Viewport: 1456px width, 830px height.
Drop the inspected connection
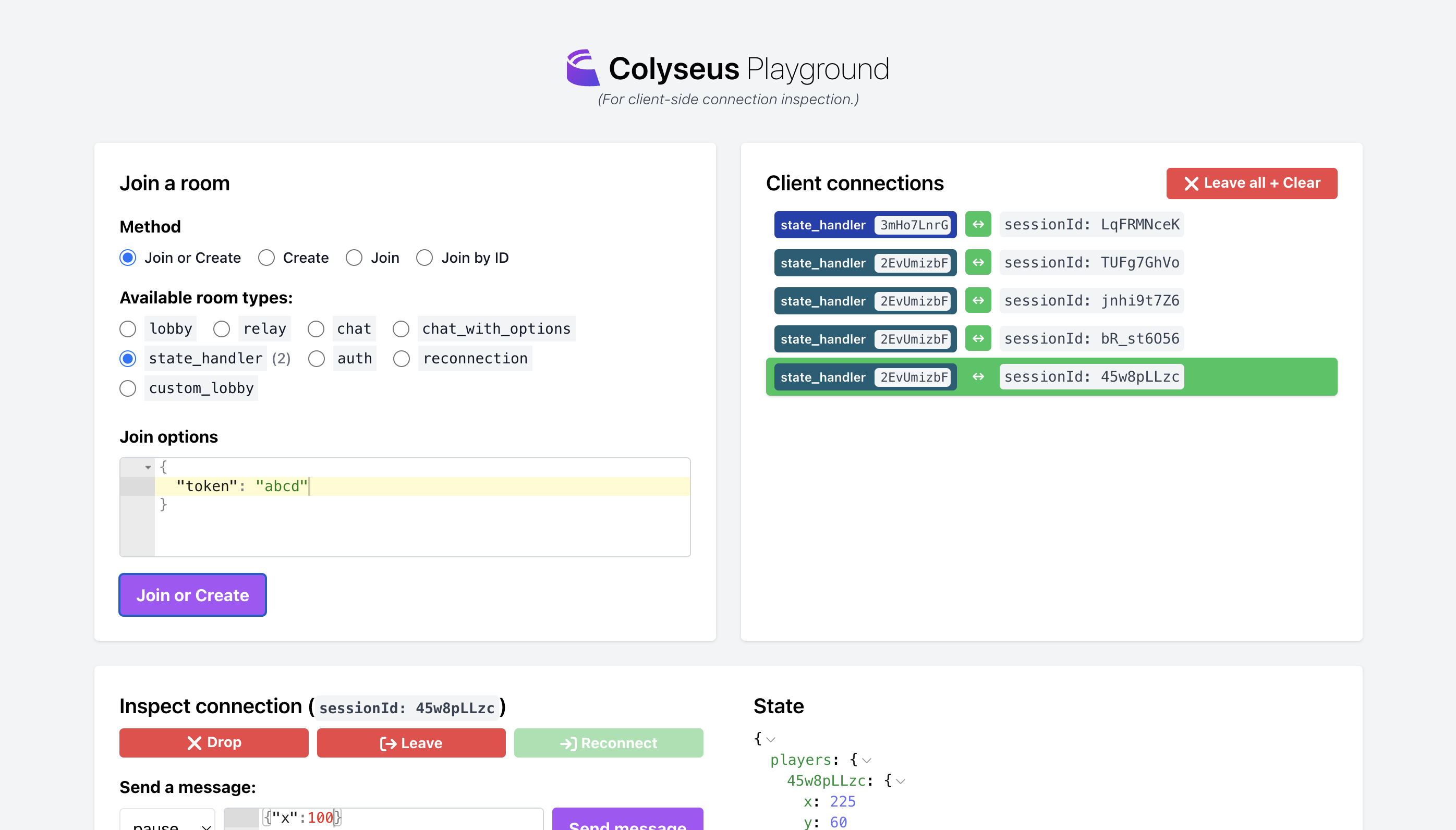pyautogui.click(x=214, y=743)
